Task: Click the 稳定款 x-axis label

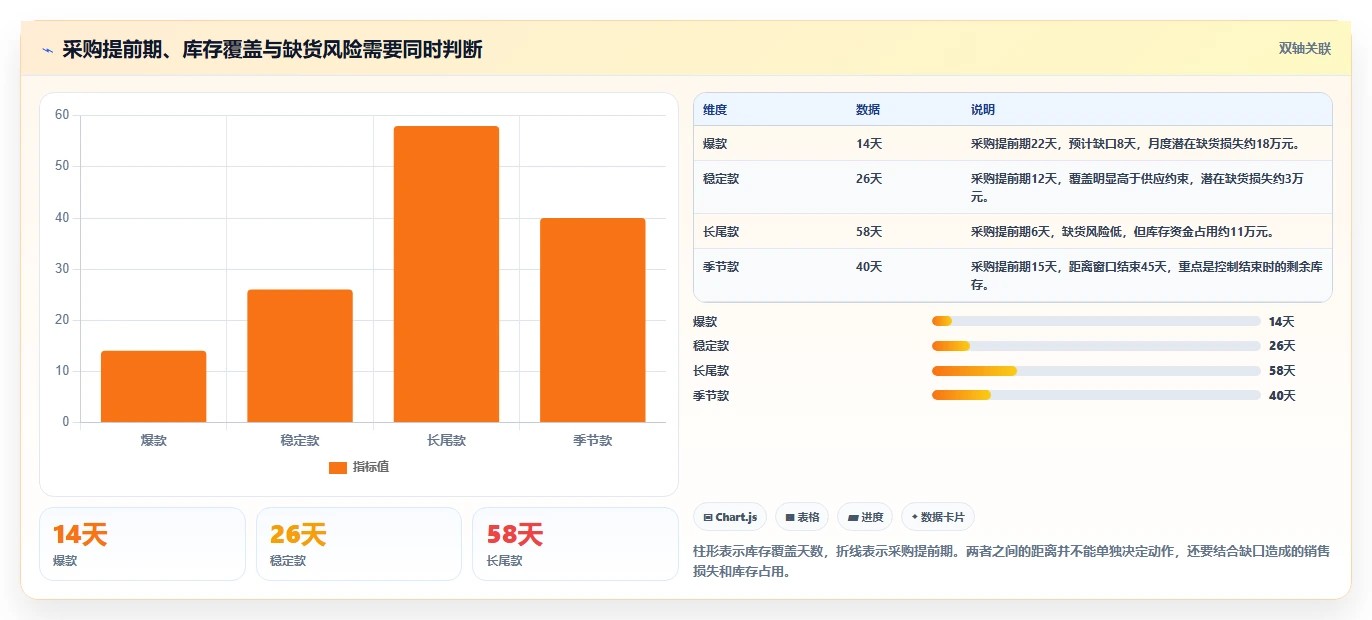Action: pyautogui.click(x=300, y=440)
